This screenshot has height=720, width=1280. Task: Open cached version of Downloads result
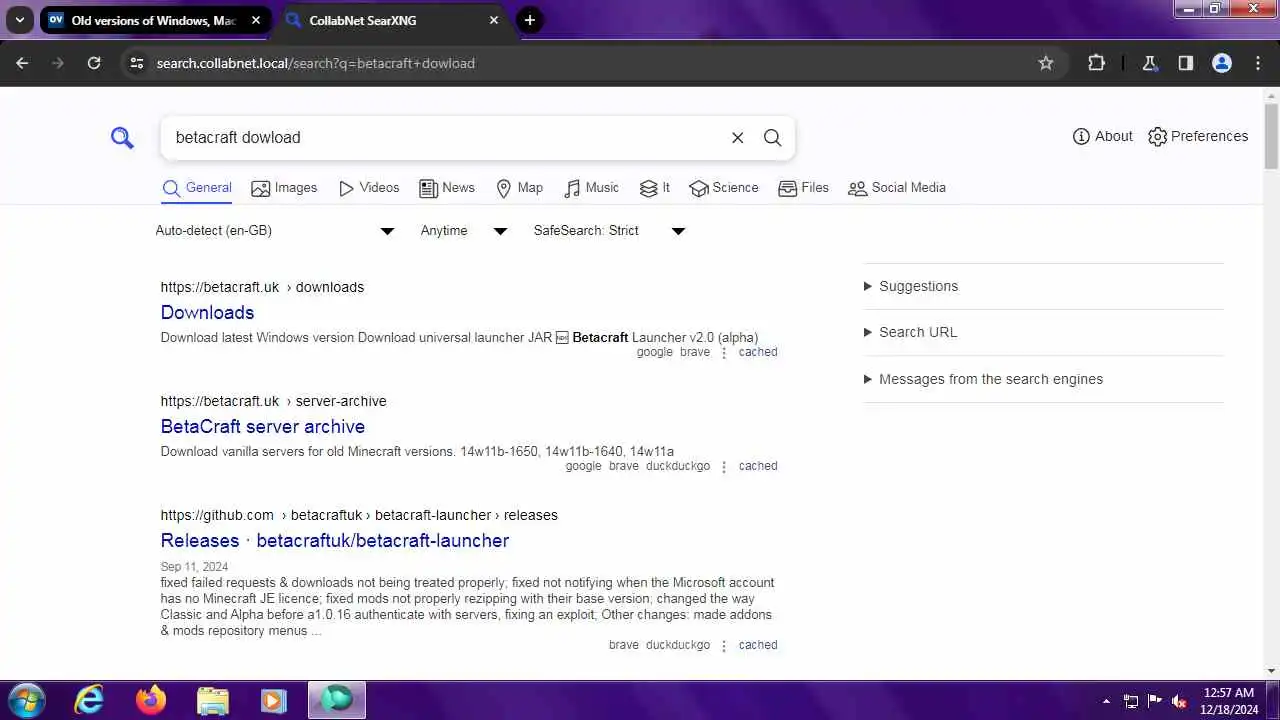pos(758,352)
